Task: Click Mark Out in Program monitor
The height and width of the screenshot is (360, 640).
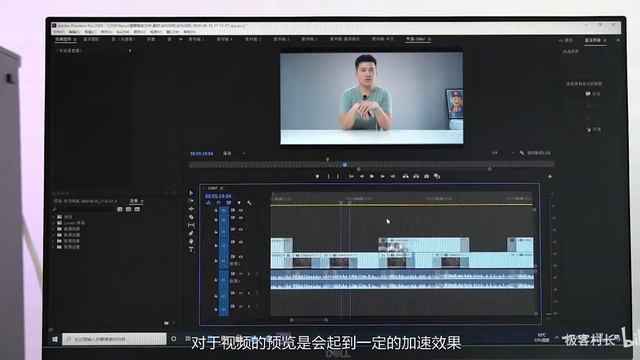Action: point(338,176)
